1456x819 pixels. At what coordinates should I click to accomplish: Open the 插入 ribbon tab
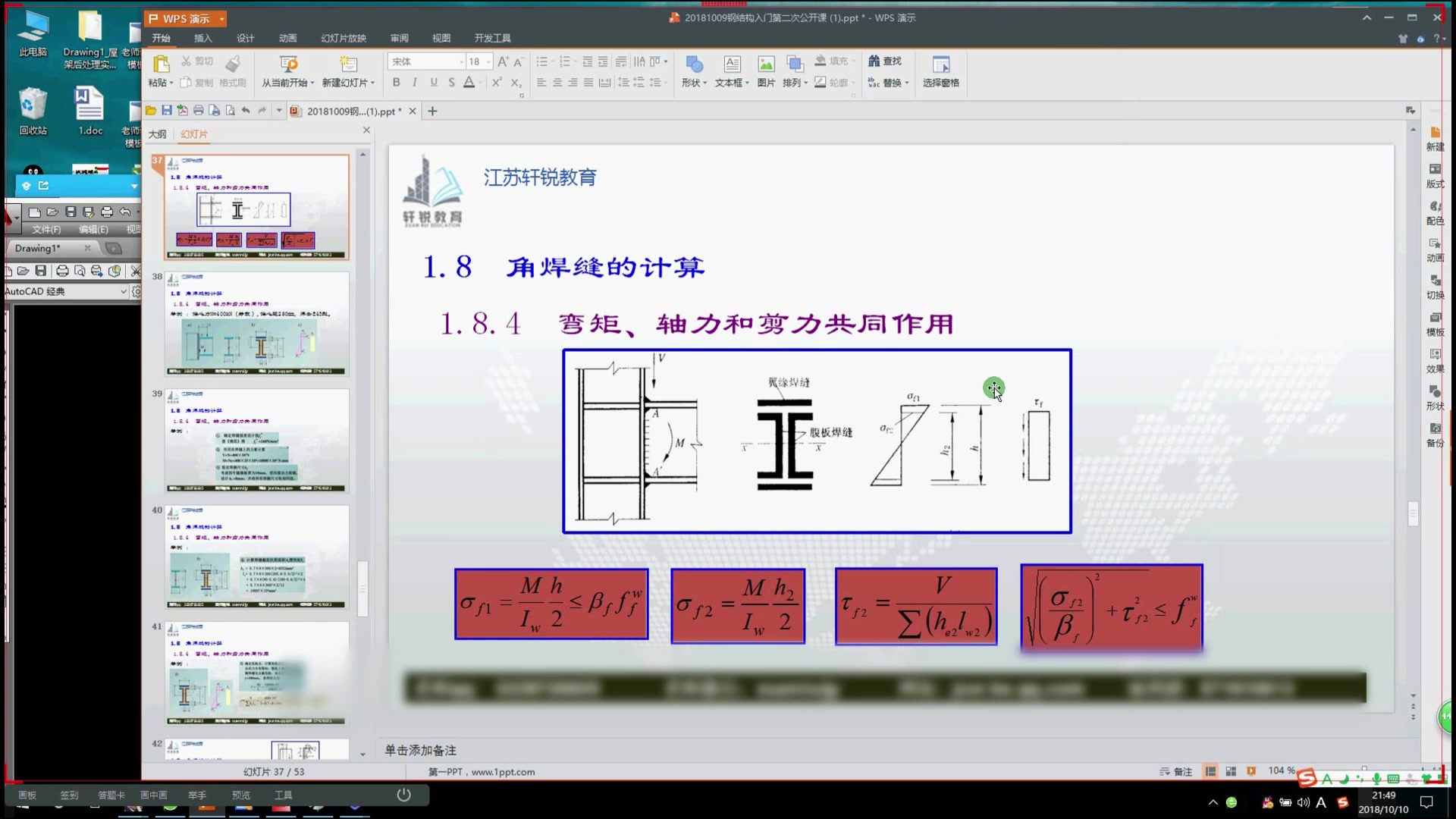point(202,38)
